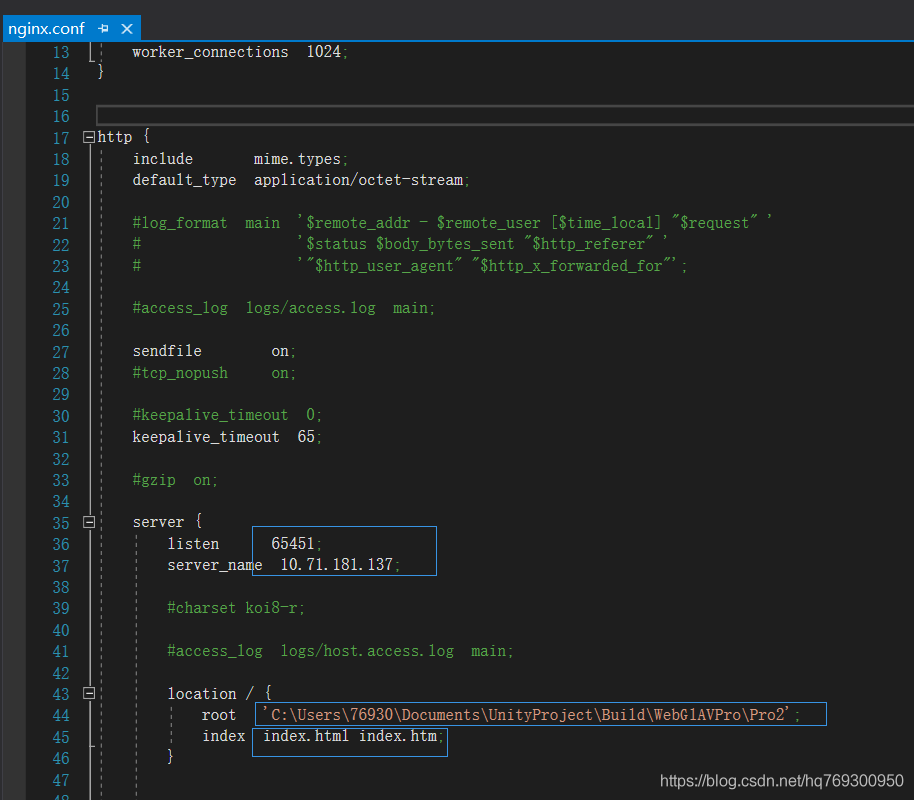Click line number 44 in gutter
914x800 pixels.
[61, 715]
